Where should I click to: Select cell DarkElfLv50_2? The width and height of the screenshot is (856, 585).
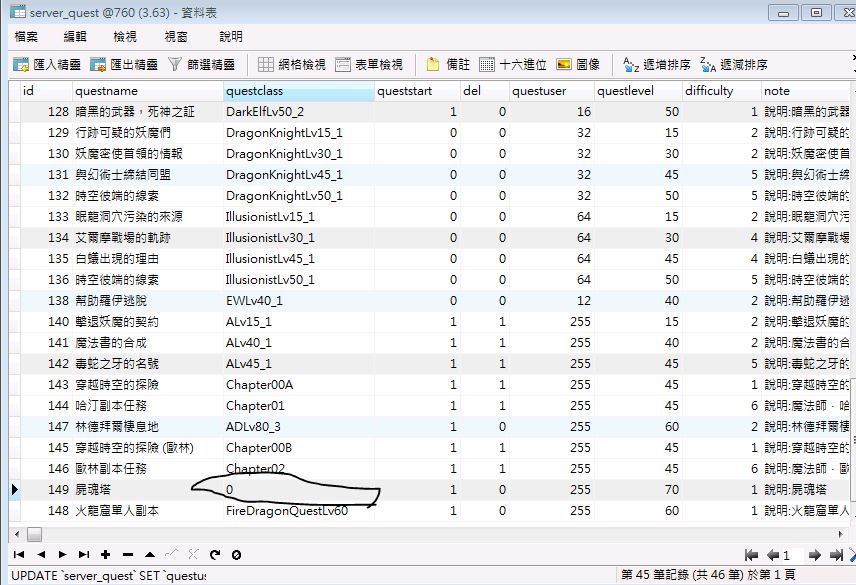pos(298,112)
